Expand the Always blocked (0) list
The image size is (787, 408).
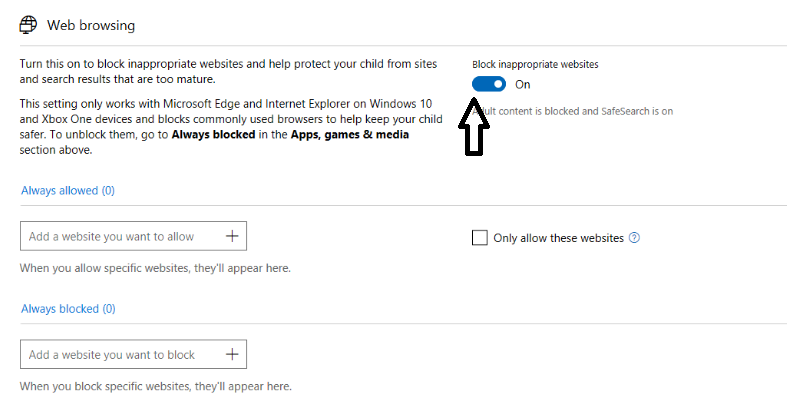pos(68,309)
